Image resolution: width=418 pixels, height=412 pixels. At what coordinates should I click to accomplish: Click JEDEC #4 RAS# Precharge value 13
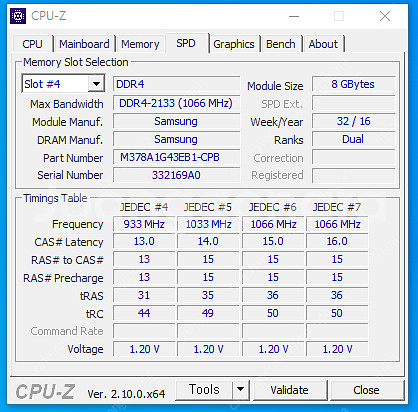(144, 277)
